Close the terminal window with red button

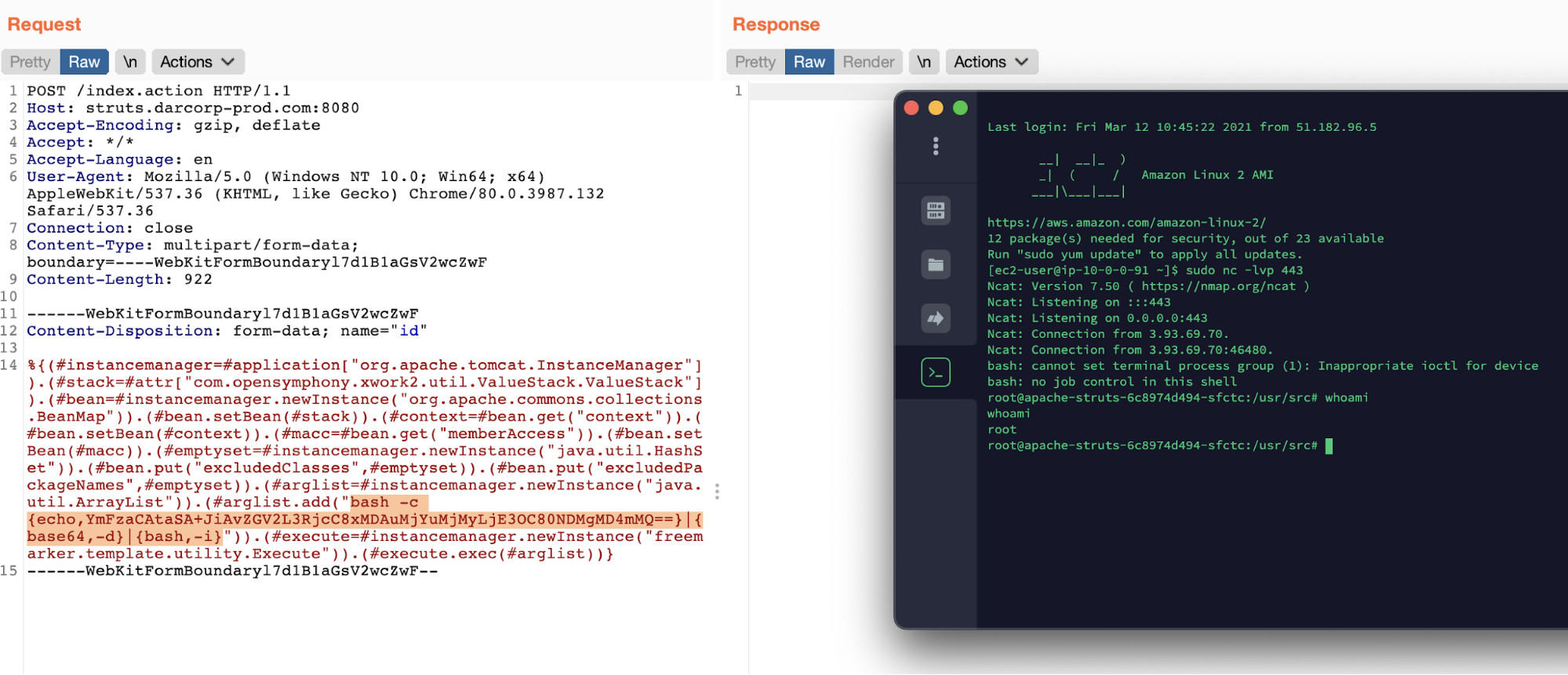pos(911,107)
